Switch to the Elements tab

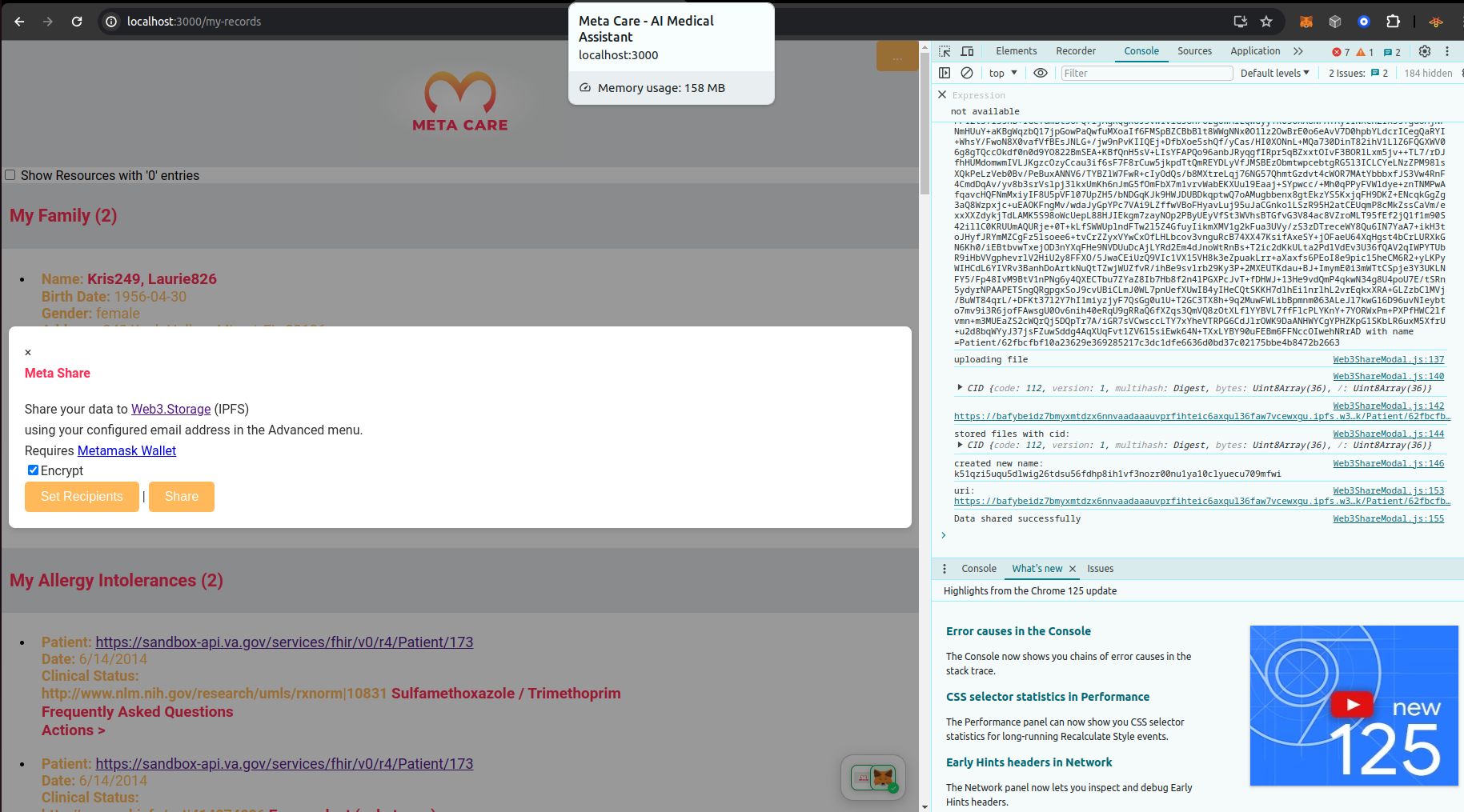pos(1016,51)
